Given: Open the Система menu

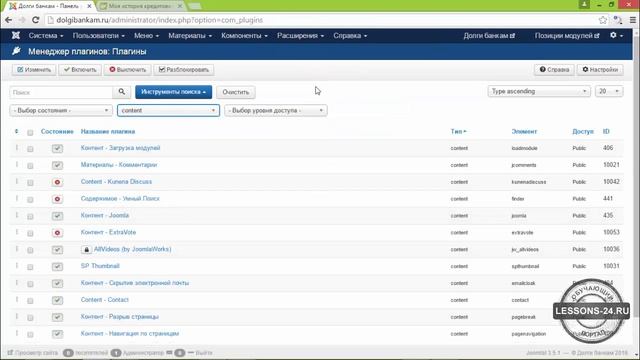Looking at the screenshot, I should pos(46,36).
